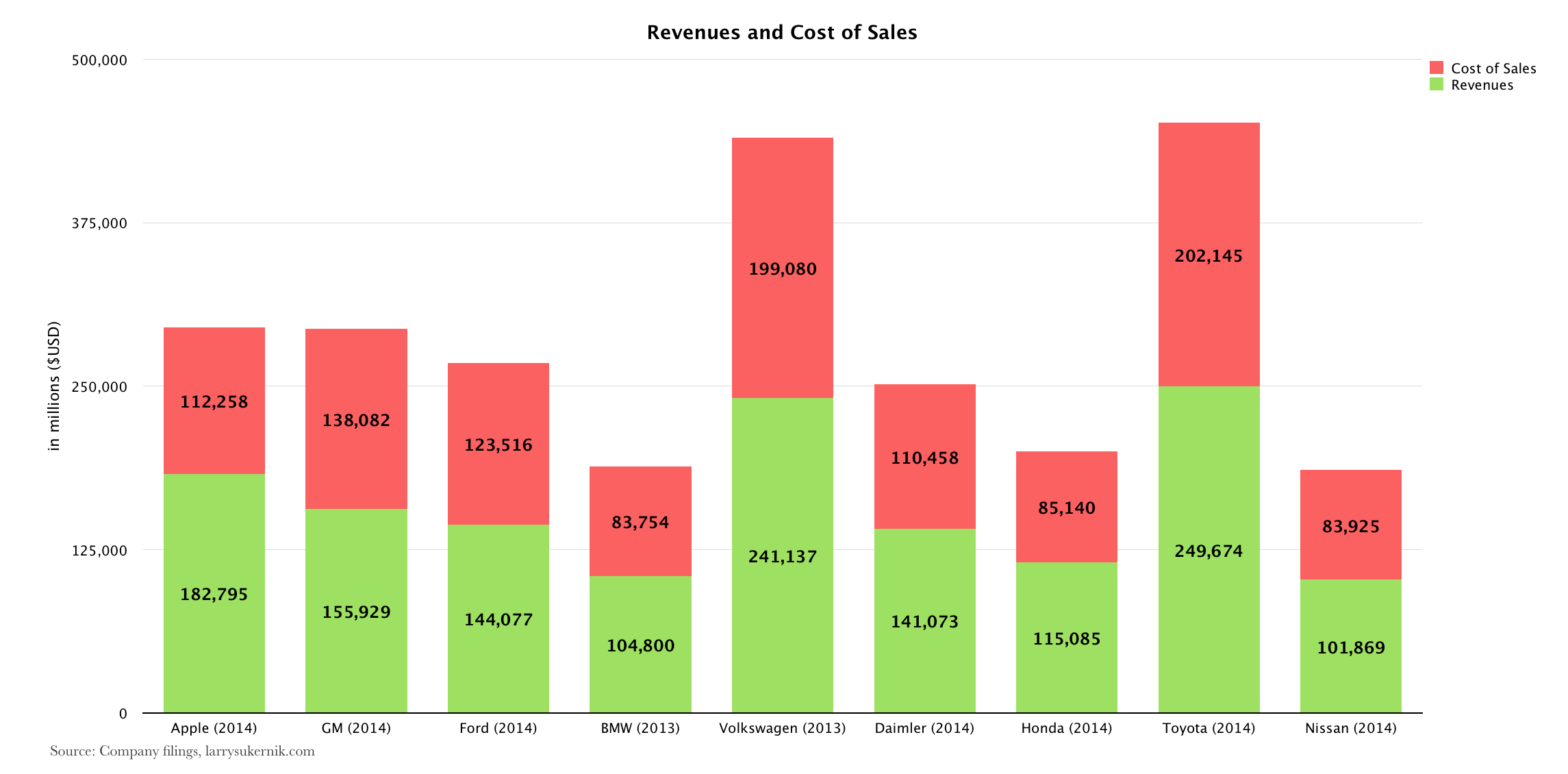Click the GM (2014) axis label
Image resolution: width=1568 pixels, height=774 pixels.
click(356, 728)
